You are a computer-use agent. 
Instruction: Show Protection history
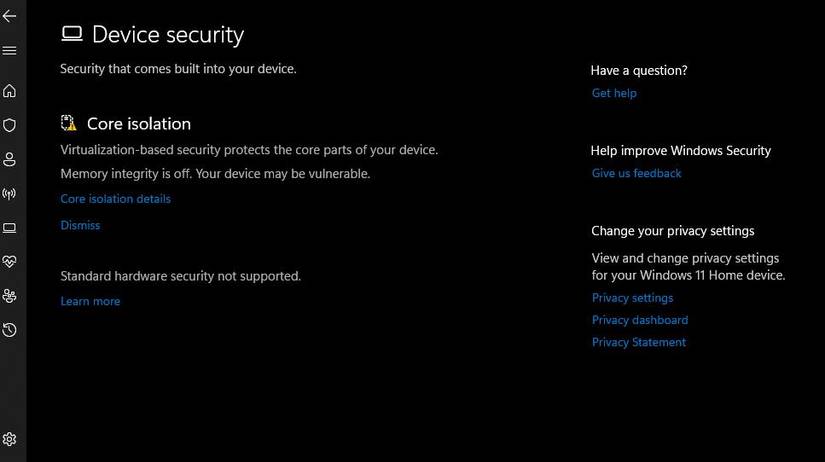[10, 329]
